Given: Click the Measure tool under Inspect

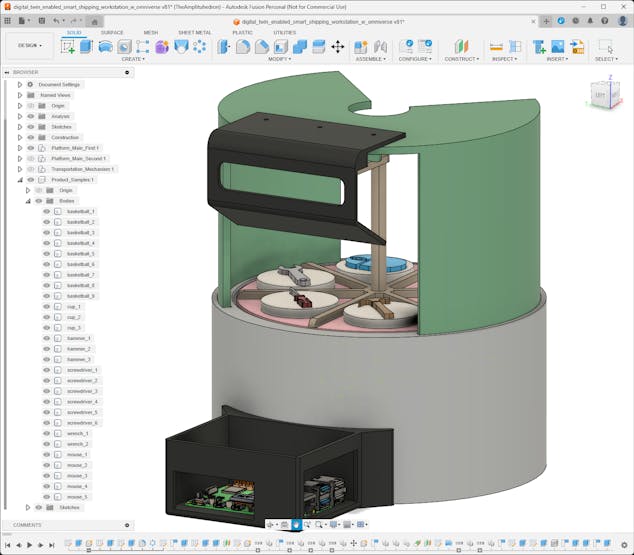Looking at the screenshot, I should click(x=496, y=46).
